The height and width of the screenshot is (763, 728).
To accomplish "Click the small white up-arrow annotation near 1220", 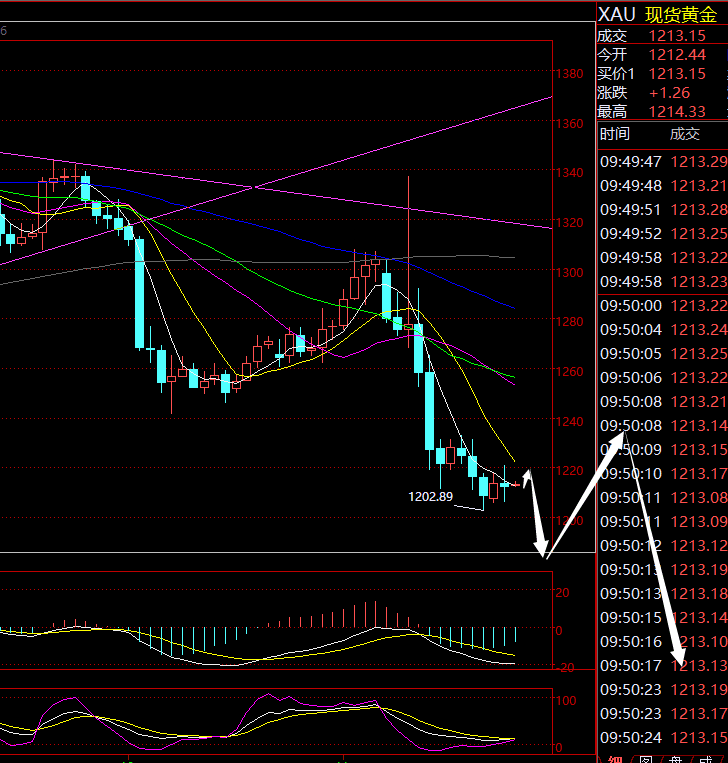I will [x=527, y=471].
